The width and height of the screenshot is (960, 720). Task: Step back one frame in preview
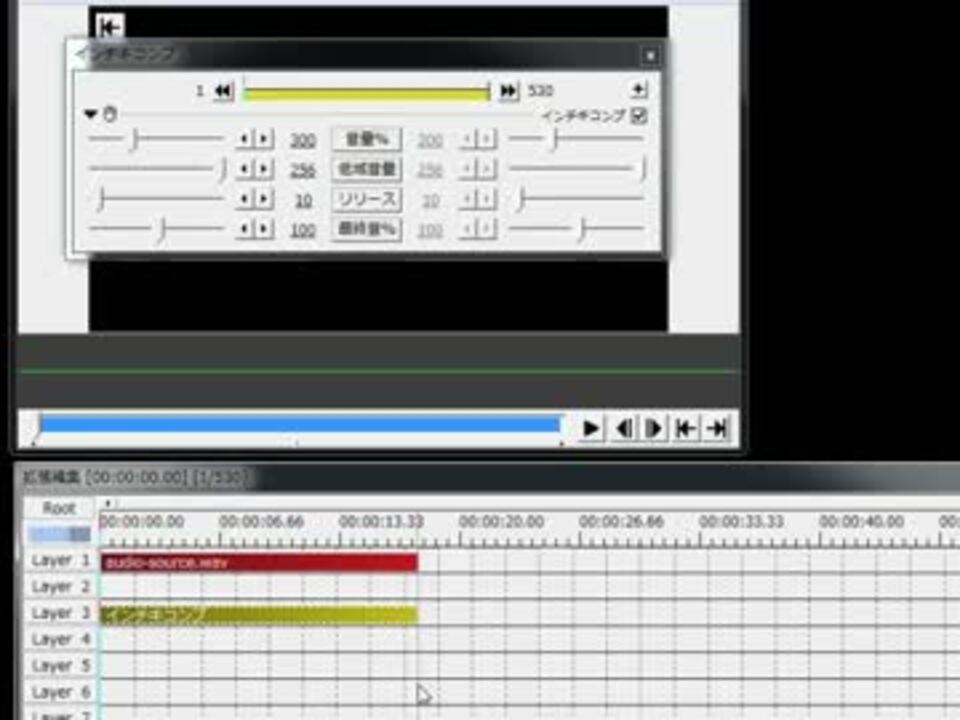(x=624, y=429)
